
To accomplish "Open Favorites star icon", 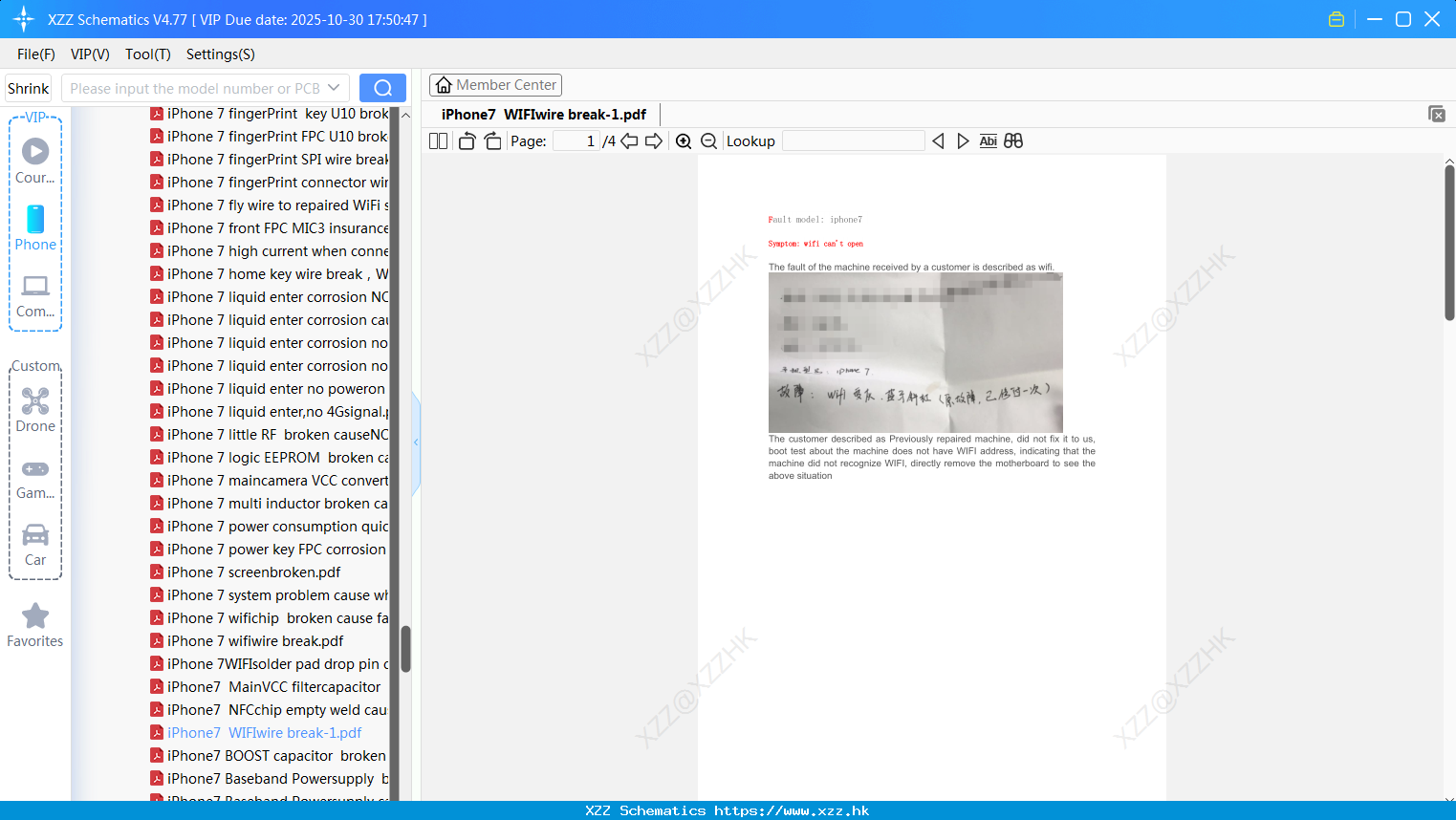I will [35, 625].
